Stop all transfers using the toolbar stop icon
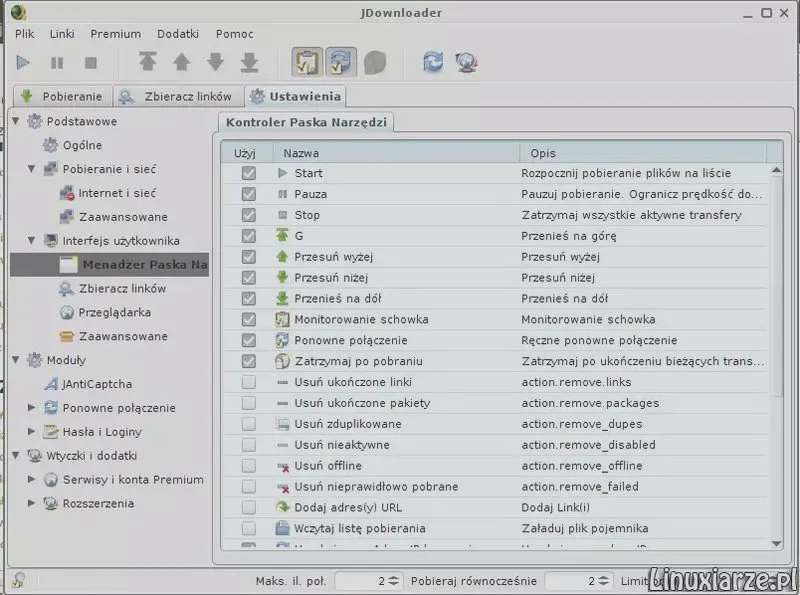Image resolution: width=800 pixels, height=595 pixels. click(91, 63)
